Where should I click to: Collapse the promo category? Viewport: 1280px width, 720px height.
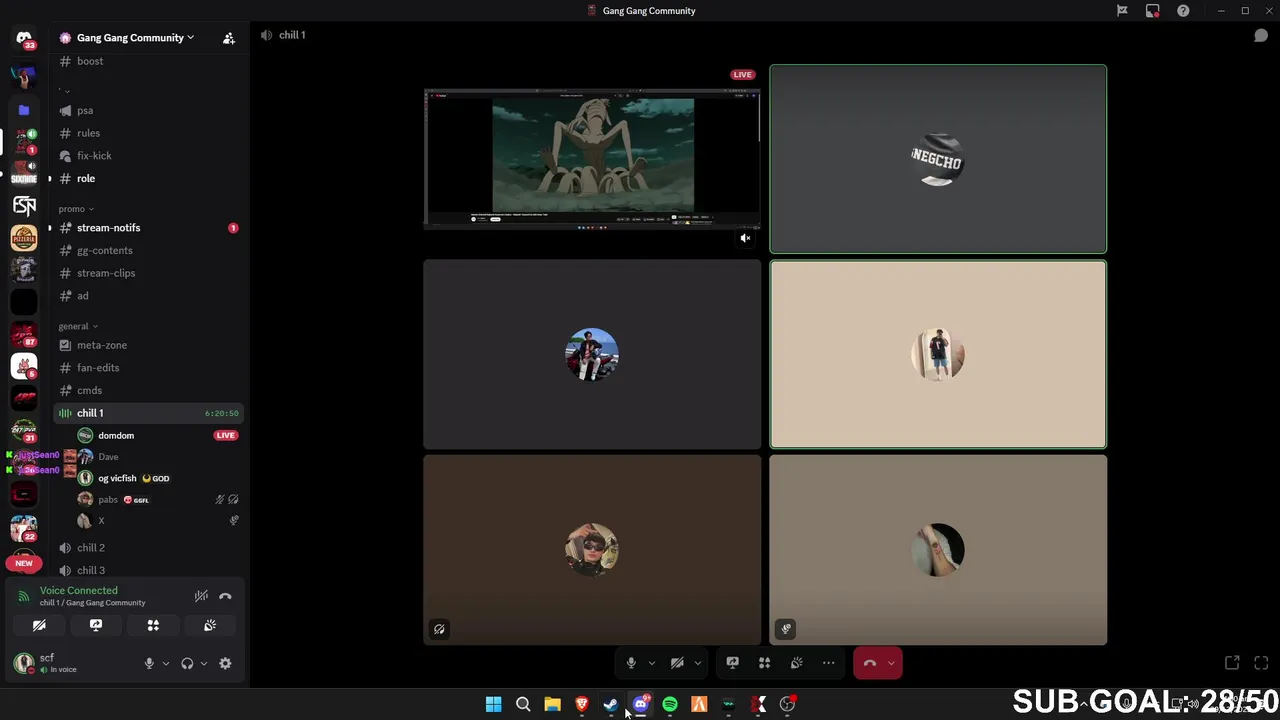[x=76, y=209]
